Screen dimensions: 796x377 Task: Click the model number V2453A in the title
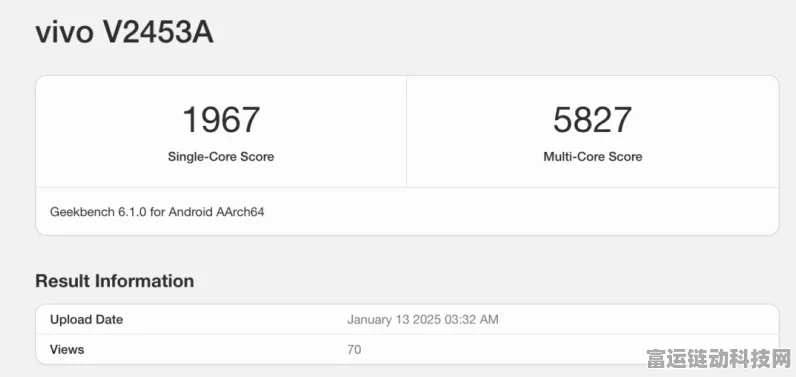pos(158,33)
